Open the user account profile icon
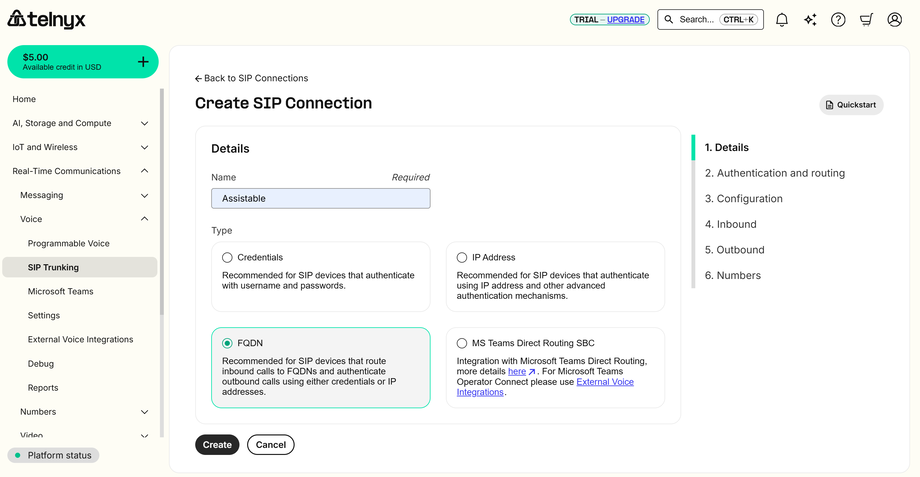Screen dimensions: 920x477 [x=894, y=20]
